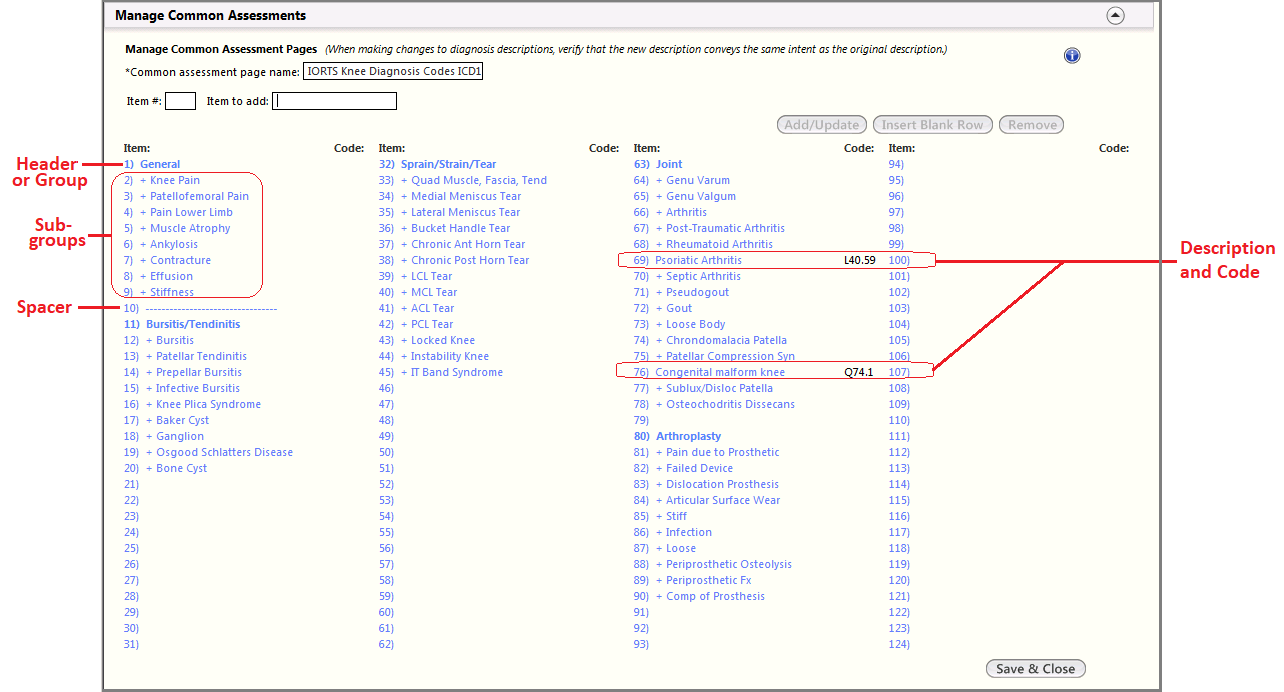Collapse the Manage Common Assessments panel
The height and width of the screenshot is (692, 1284).
tap(1116, 15)
